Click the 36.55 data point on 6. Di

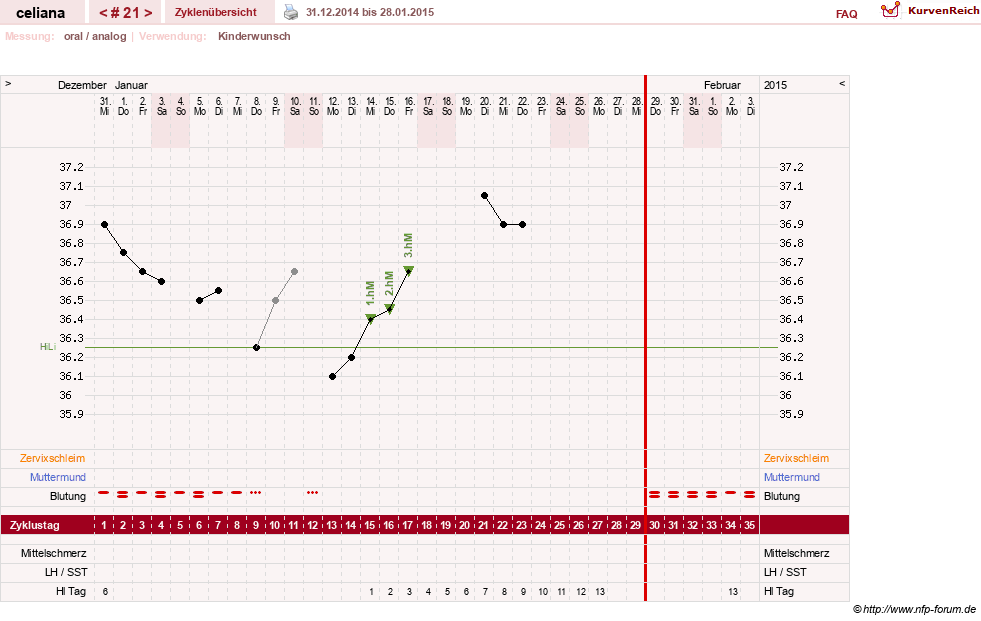(x=218, y=291)
